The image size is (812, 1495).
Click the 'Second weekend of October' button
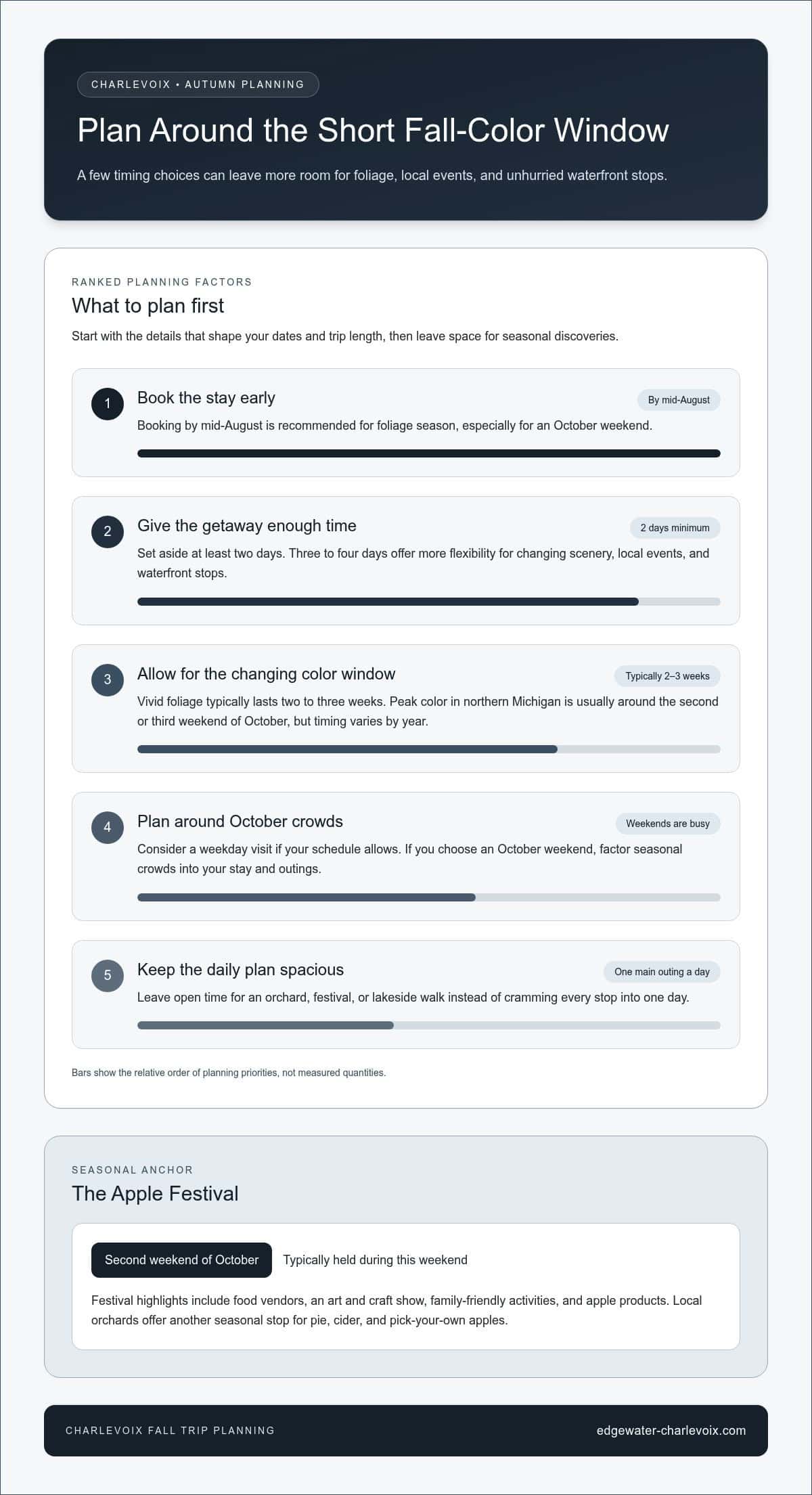[x=181, y=1260]
